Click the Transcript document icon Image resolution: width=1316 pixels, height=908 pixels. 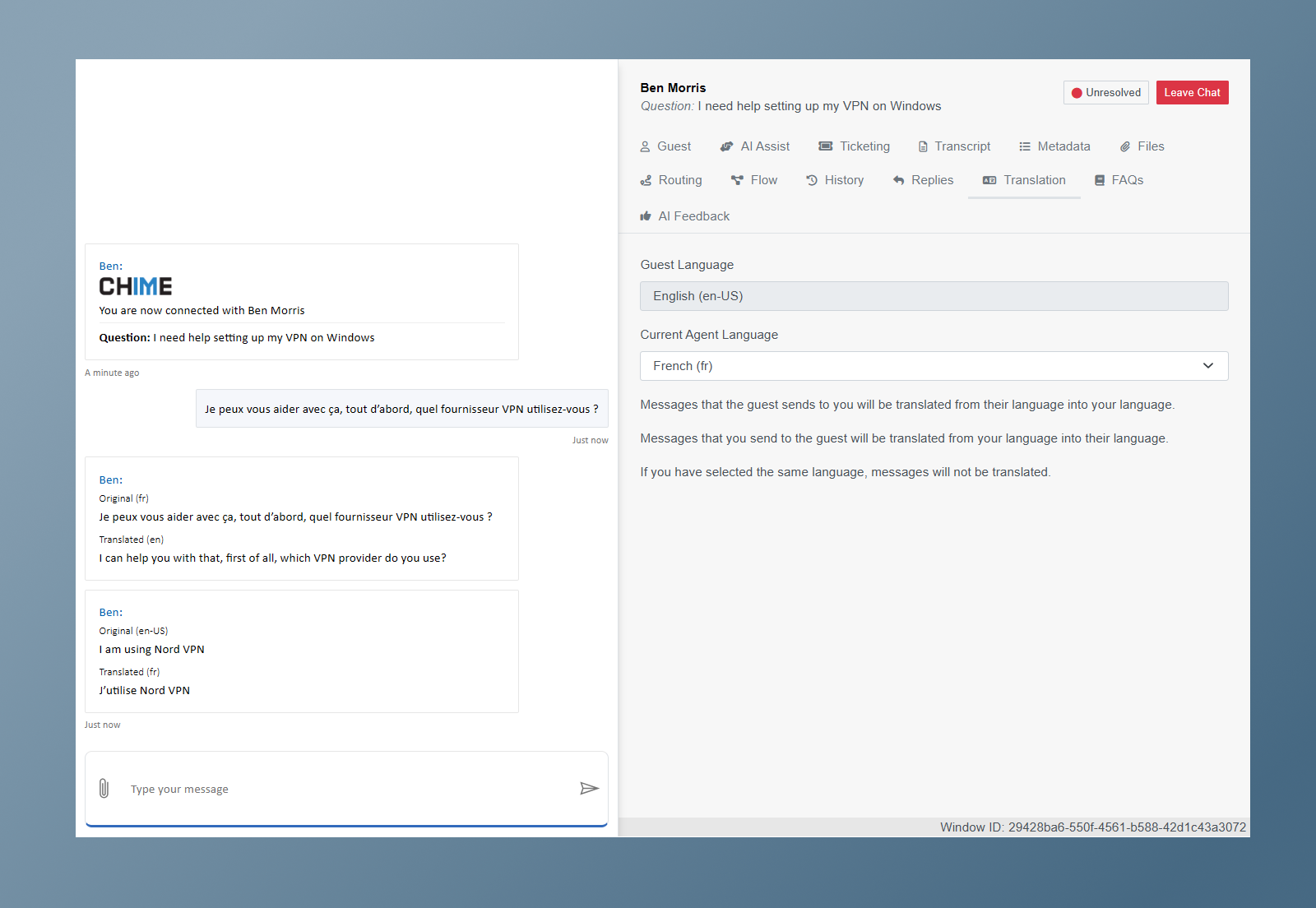click(x=923, y=146)
